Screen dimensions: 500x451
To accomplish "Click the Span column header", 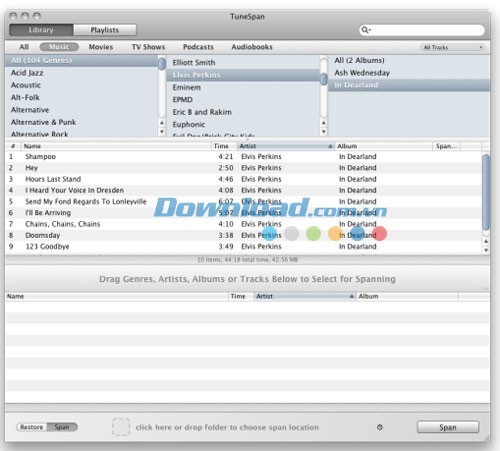I will [447, 146].
